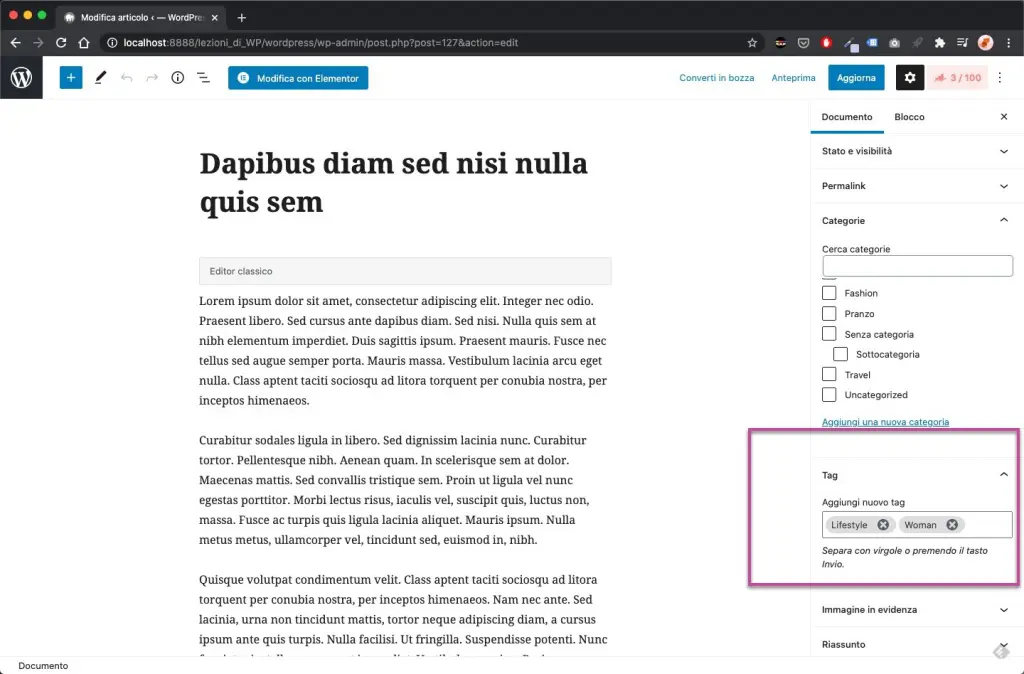Select the Modifica articolo browser tab

[x=141, y=18]
